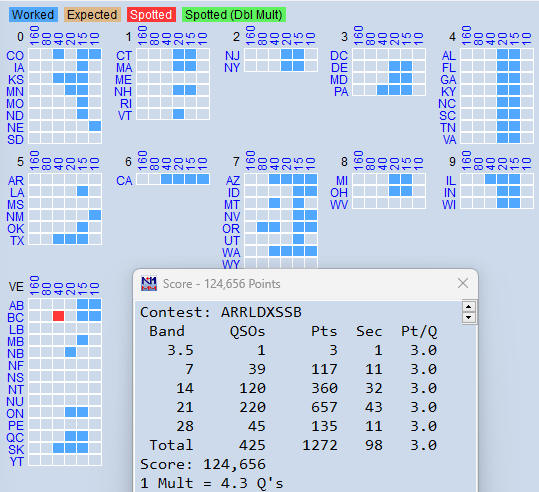Image resolution: width=539 pixels, height=492 pixels.
Task: Select the TX section label
Action: pyautogui.click(x=17, y=240)
